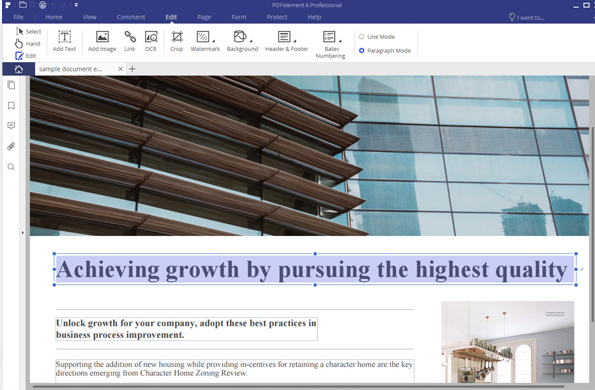
Task: Open the page thumbnails panel
Action: coord(11,85)
